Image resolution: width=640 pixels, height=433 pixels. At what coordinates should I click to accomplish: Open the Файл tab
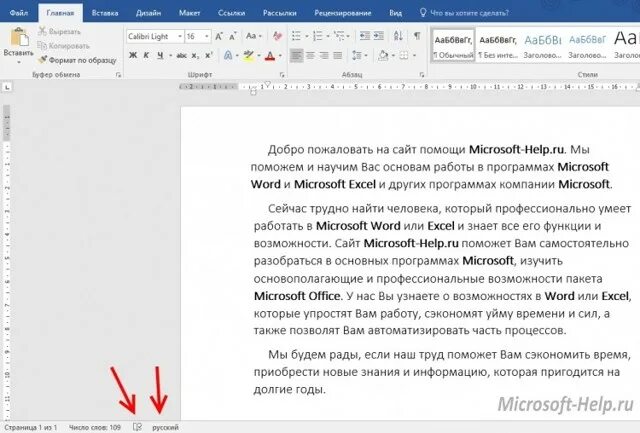point(19,13)
